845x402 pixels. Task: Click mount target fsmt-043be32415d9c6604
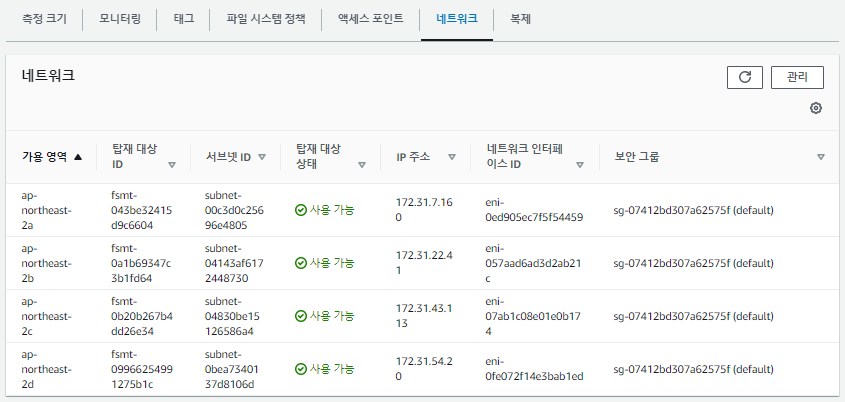click(142, 210)
